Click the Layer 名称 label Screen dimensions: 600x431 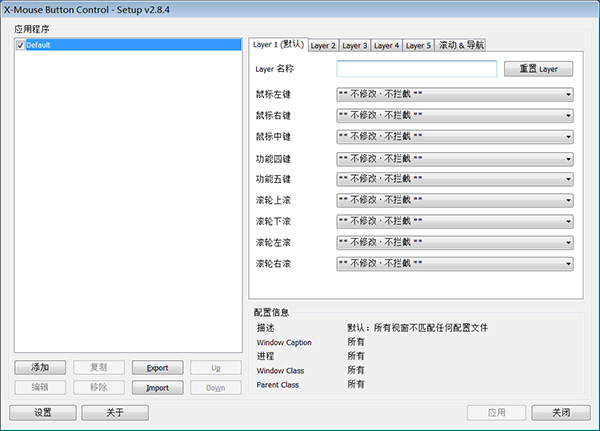[x=274, y=69]
